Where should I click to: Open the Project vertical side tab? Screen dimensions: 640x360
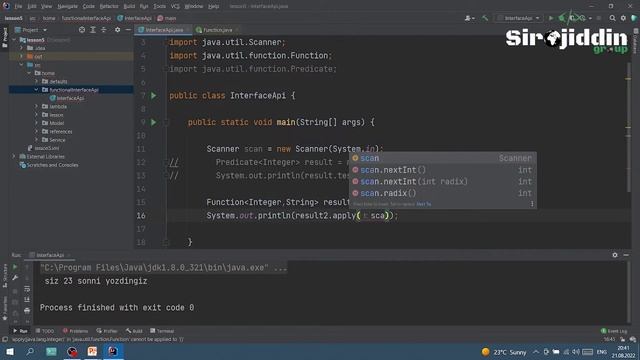5,38
